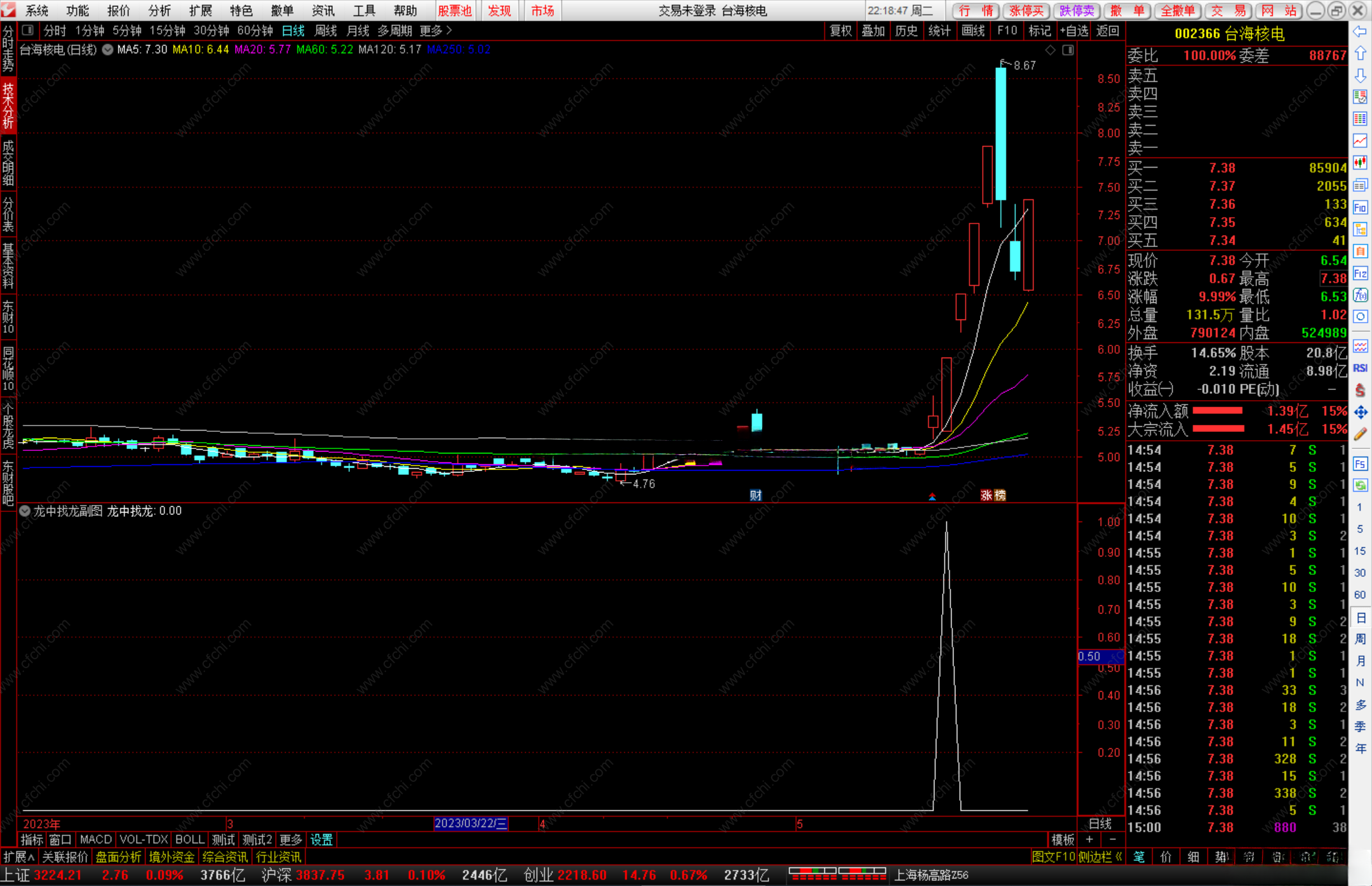Click the F12 sidebar icon
This screenshot has width=1372, height=886.
pyautogui.click(x=1360, y=274)
